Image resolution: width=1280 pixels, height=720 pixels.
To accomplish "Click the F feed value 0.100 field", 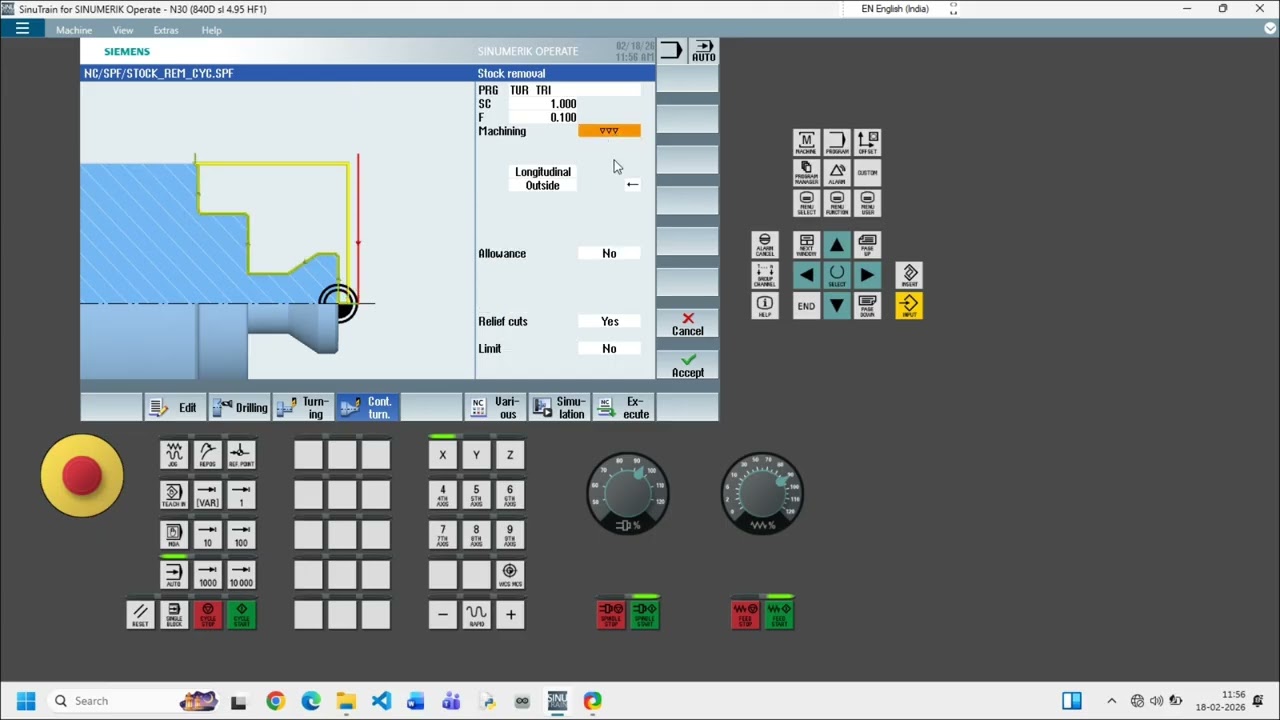I will point(543,118).
